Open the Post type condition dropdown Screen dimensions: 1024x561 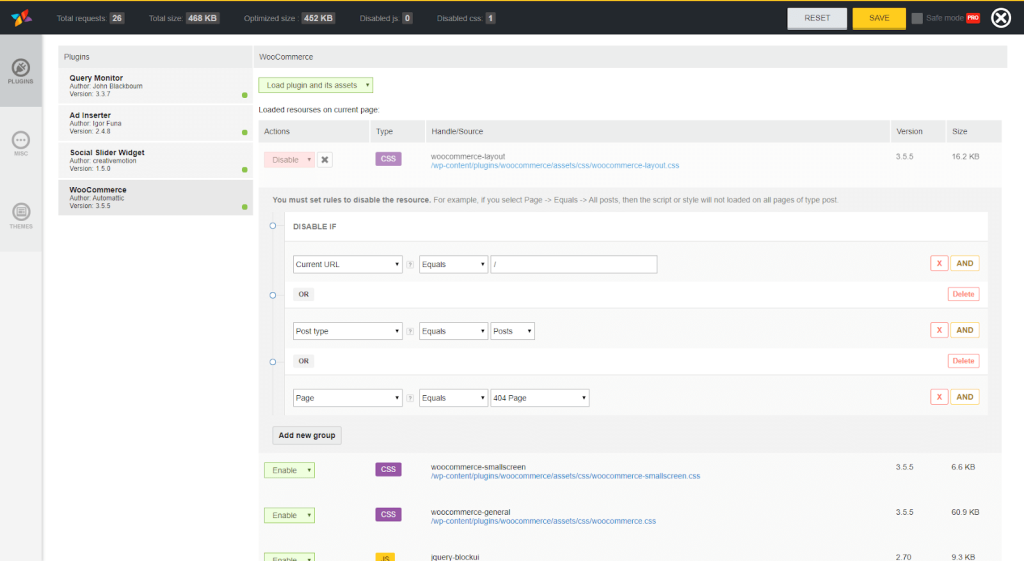[x=347, y=331]
